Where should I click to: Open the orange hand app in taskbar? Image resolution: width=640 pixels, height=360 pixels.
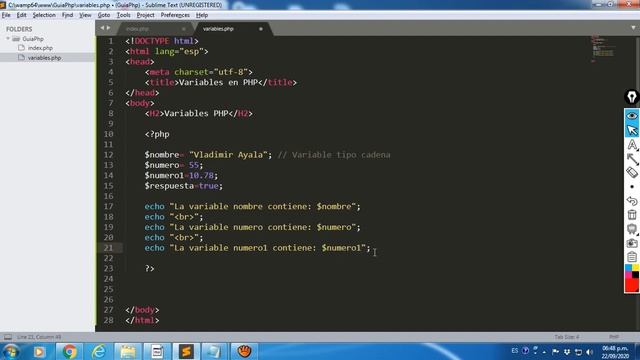click(244, 351)
